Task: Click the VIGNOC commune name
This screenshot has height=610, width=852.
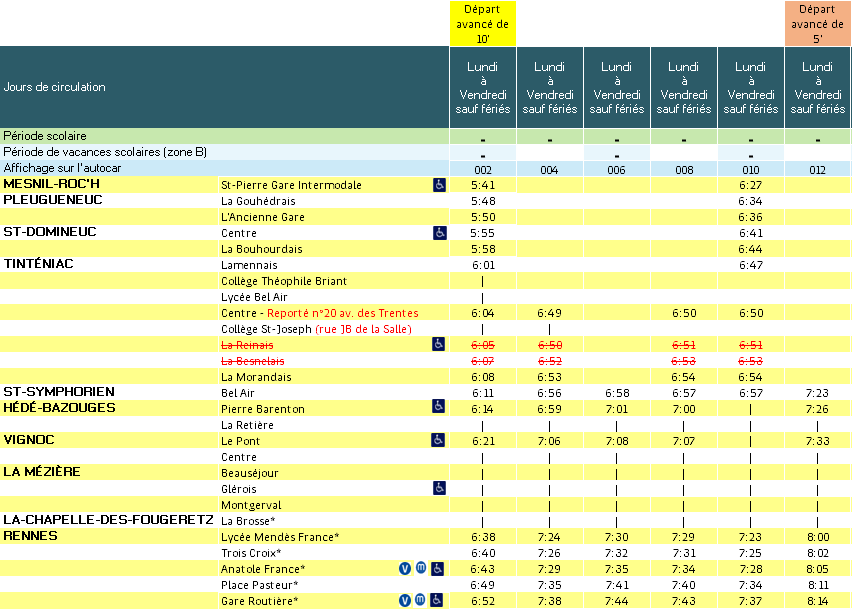Action: pos(29,440)
